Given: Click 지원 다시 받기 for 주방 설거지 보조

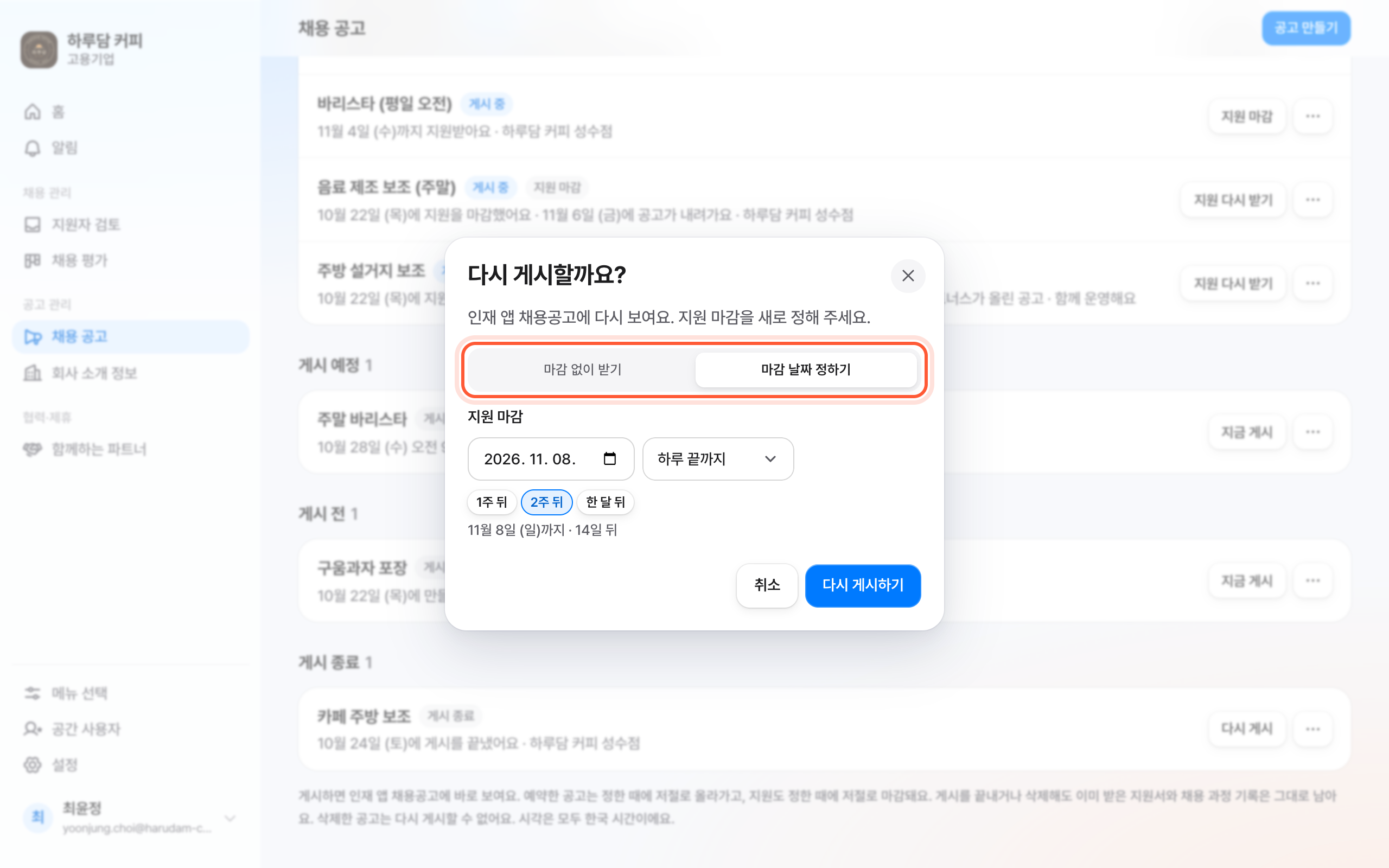Looking at the screenshot, I should click(1233, 283).
